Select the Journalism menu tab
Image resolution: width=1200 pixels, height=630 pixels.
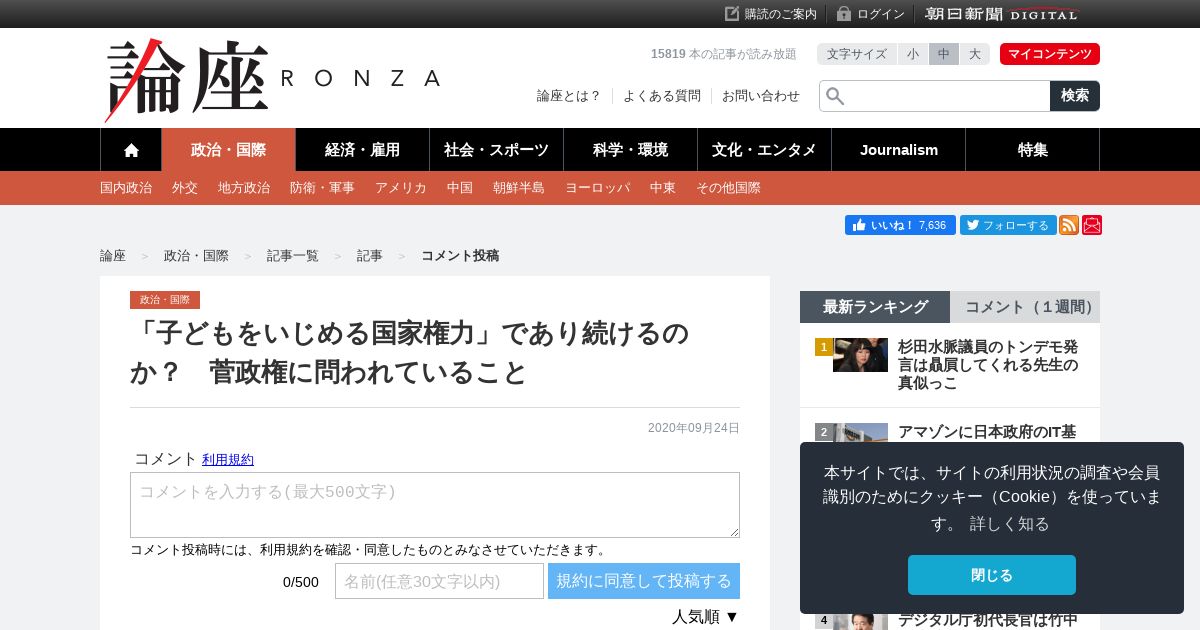(899, 150)
